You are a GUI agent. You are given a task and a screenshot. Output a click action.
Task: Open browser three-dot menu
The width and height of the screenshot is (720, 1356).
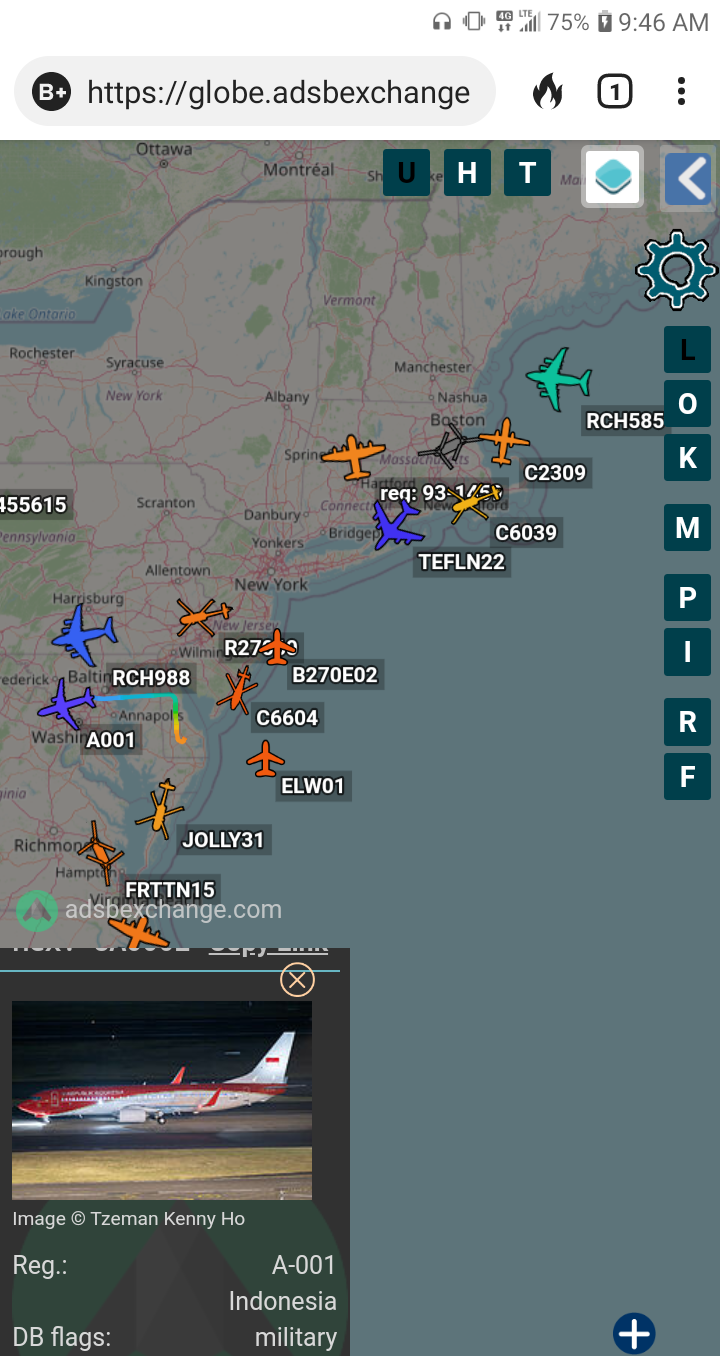click(x=681, y=92)
